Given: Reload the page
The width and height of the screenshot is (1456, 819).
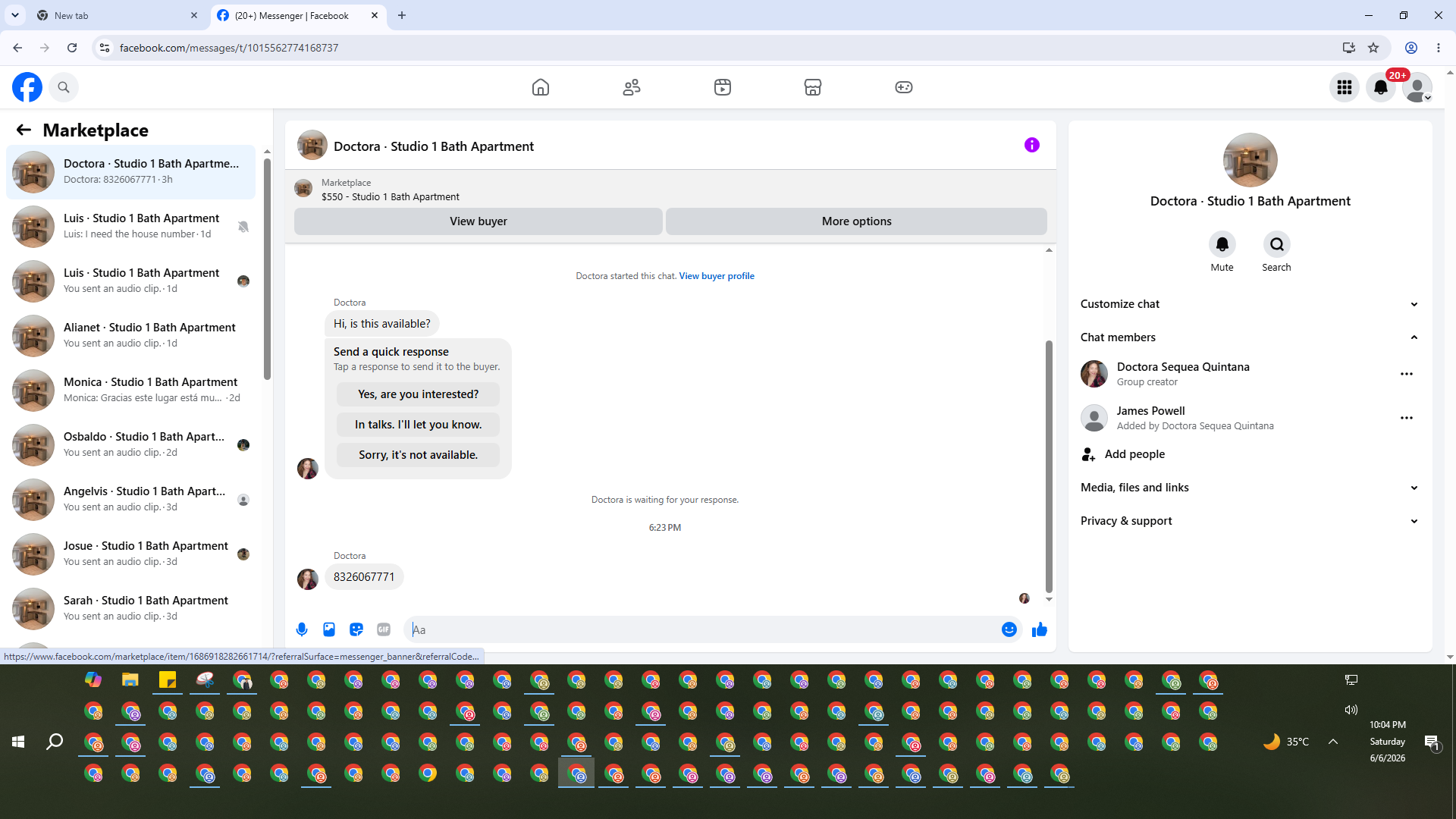Looking at the screenshot, I should click(x=72, y=48).
